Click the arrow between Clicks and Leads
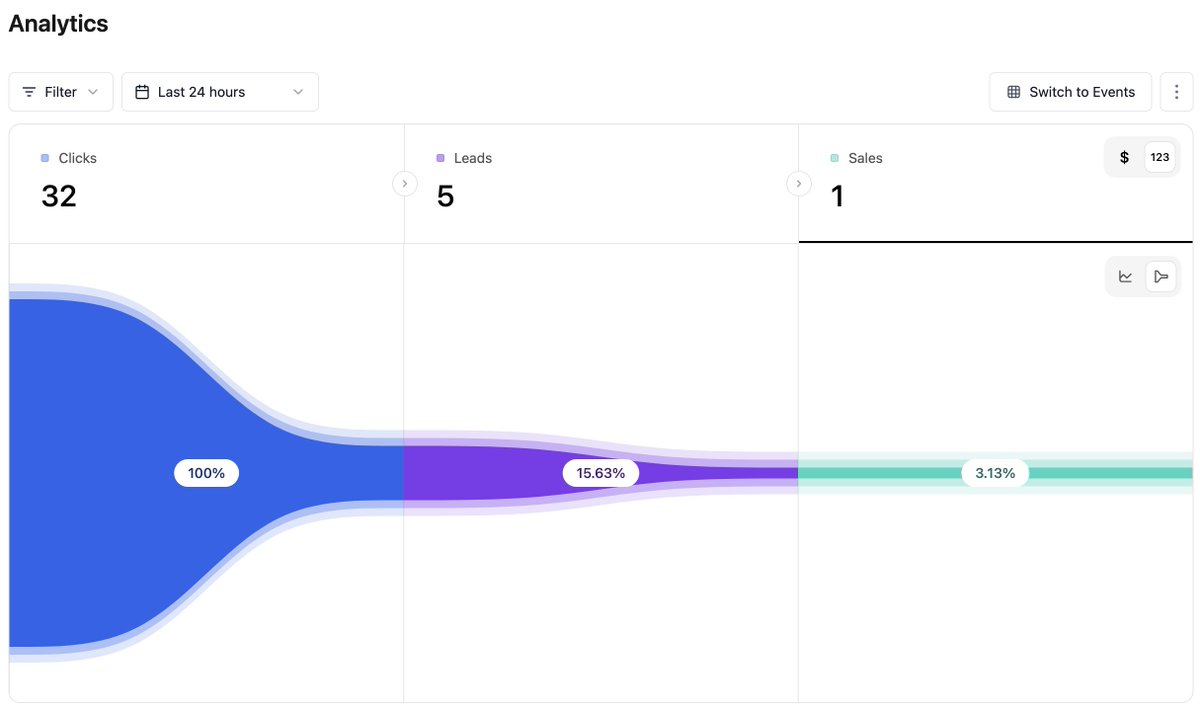 point(404,184)
